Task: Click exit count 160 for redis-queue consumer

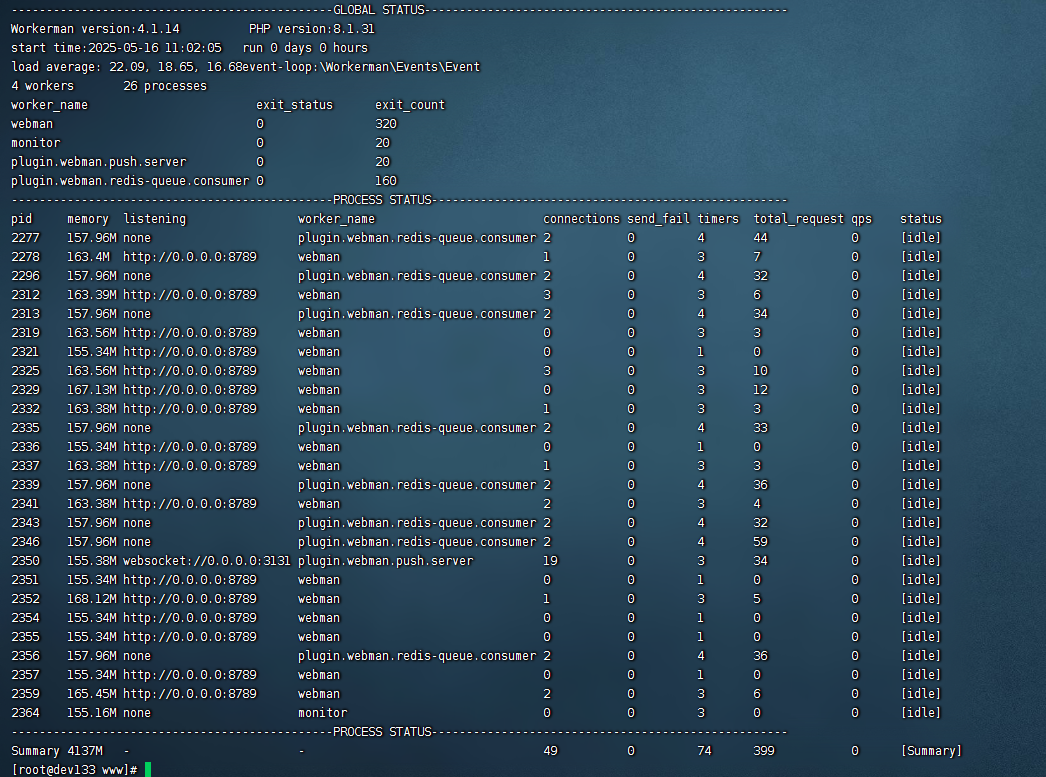Action: (x=386, y=181)
